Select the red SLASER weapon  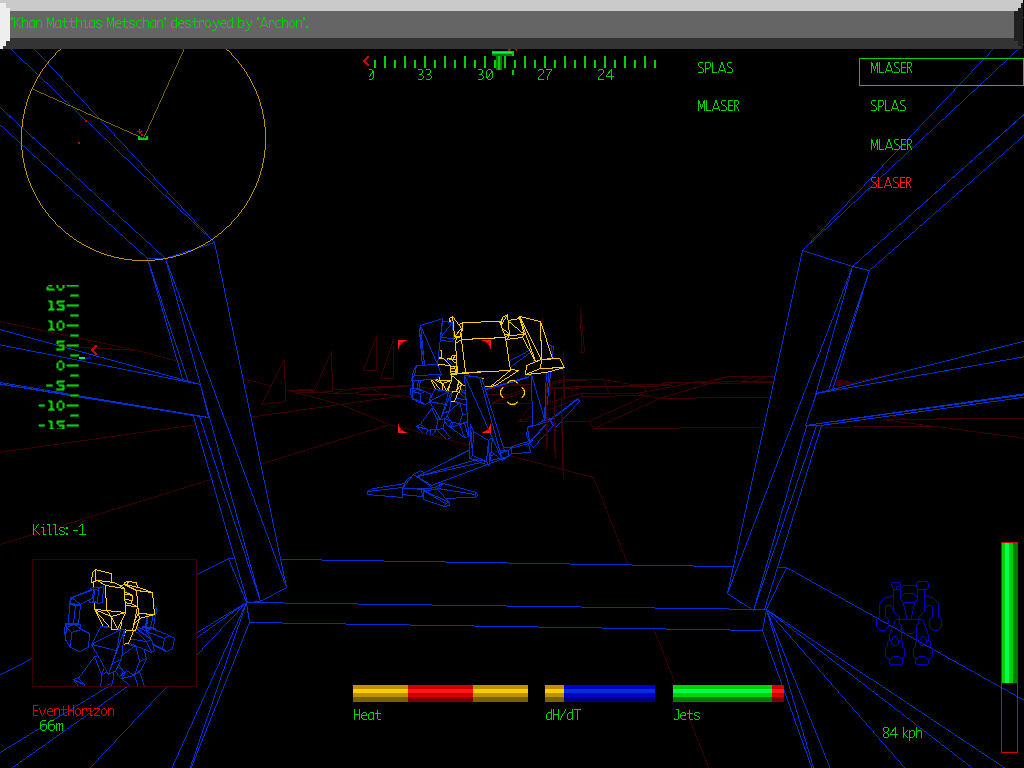pyautogui.click(x=891, y=183)
